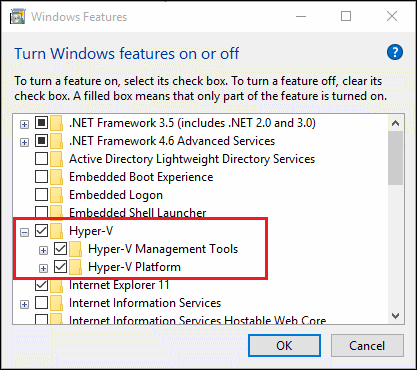Click the Embedded Logon folder icon

[x=57, y=195]
